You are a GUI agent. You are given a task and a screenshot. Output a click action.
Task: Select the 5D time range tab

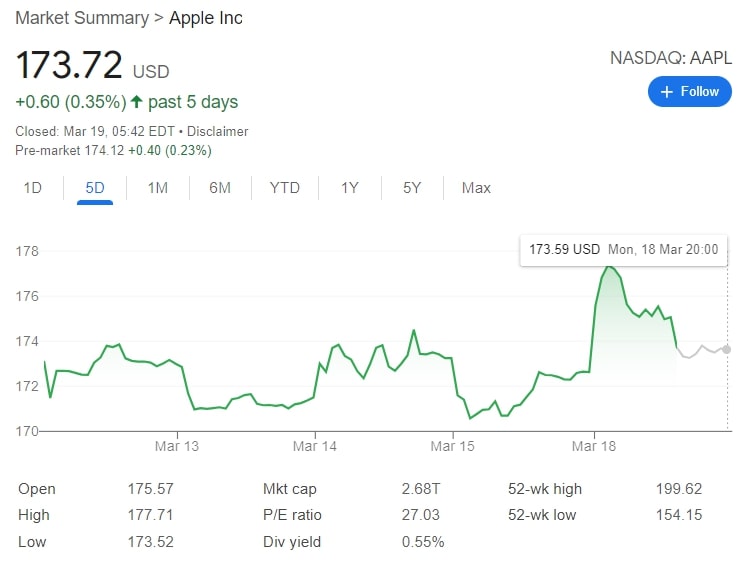pos(95,188)
